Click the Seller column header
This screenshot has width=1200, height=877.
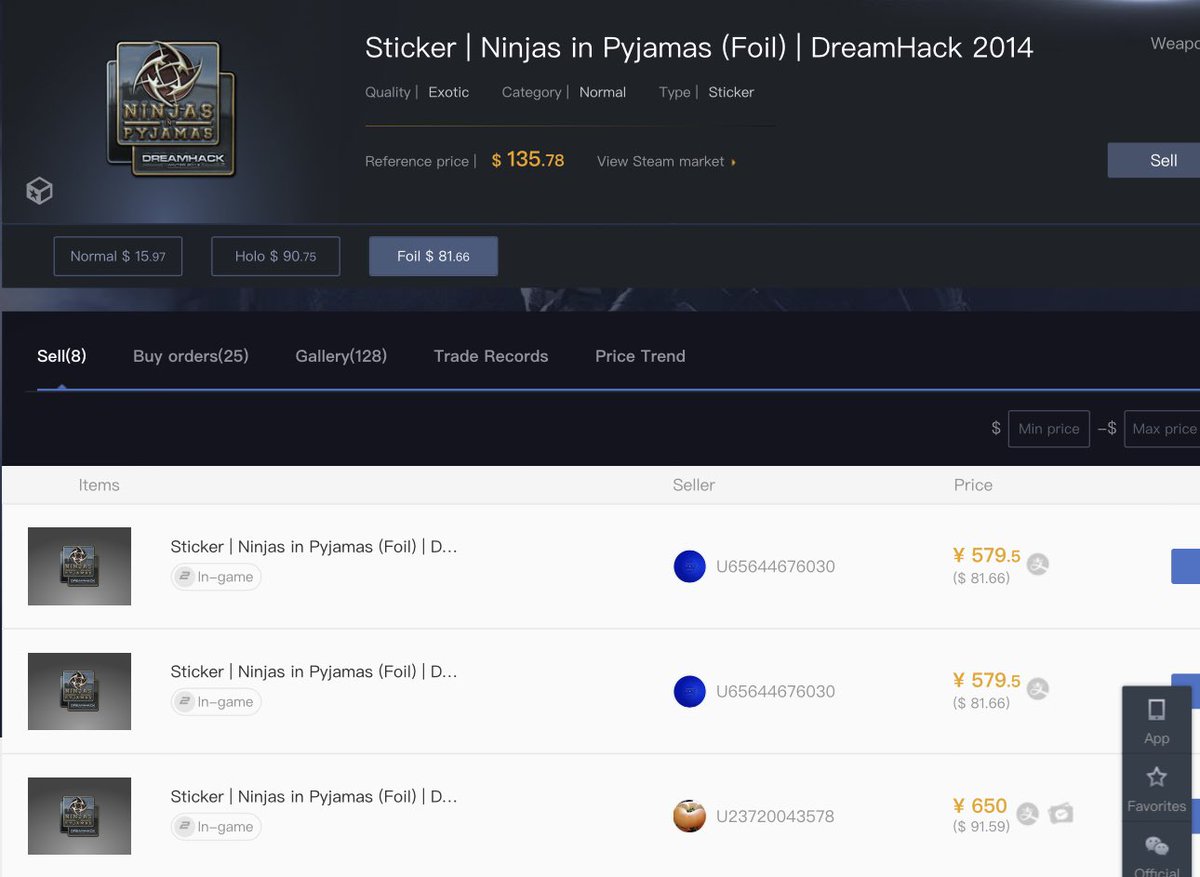694,485
